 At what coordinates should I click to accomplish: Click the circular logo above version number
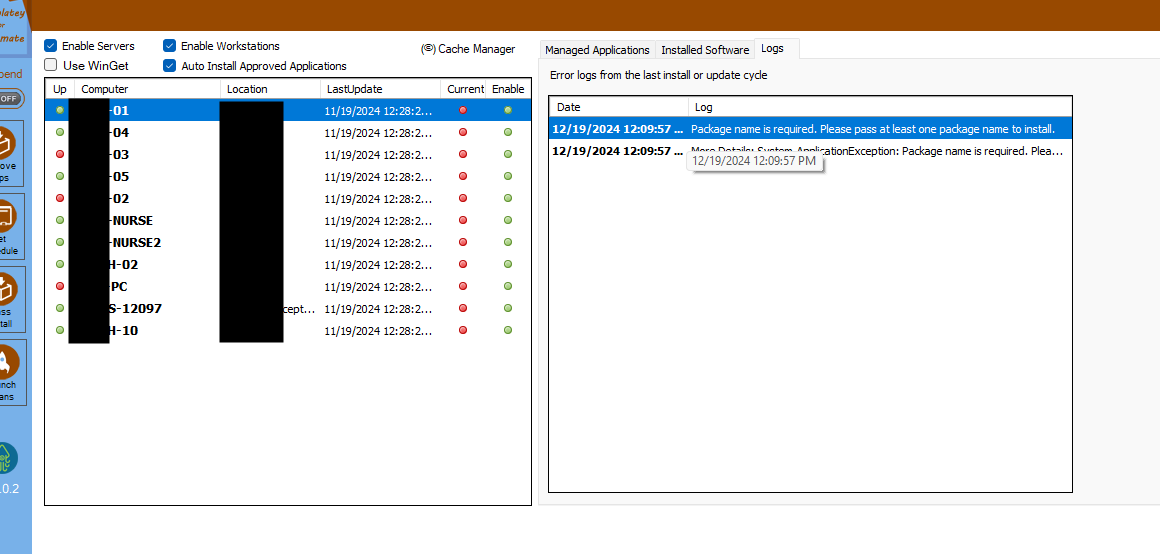(8, 458)
